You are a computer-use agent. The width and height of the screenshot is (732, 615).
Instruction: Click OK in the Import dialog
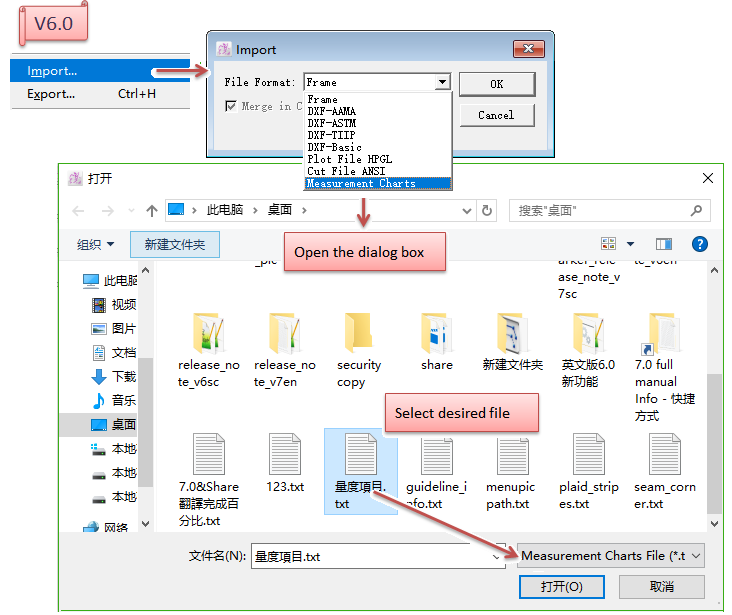tap(496, 84)
